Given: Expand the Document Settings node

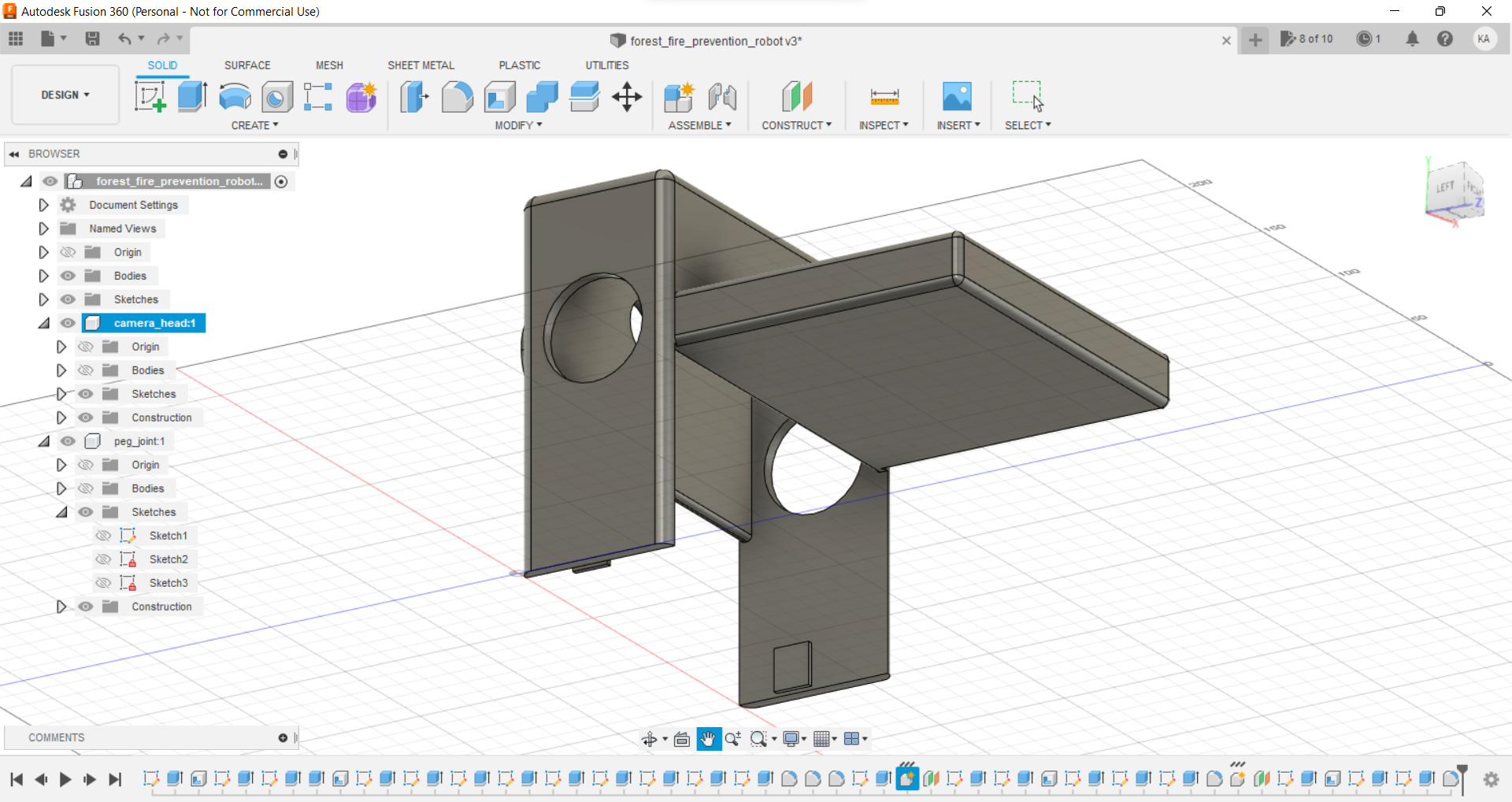Looking at the screenshot, I should point(43,204).
